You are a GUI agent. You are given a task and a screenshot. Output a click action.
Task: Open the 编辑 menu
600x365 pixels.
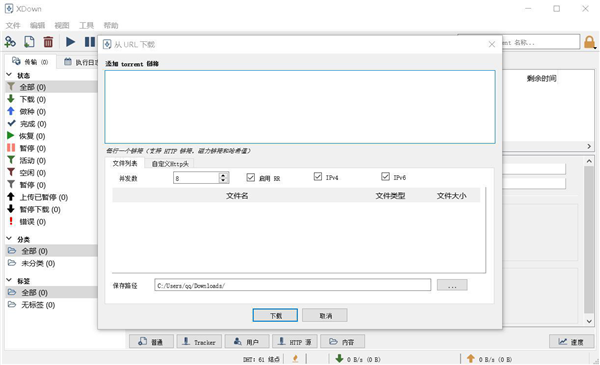click(38, 25)
